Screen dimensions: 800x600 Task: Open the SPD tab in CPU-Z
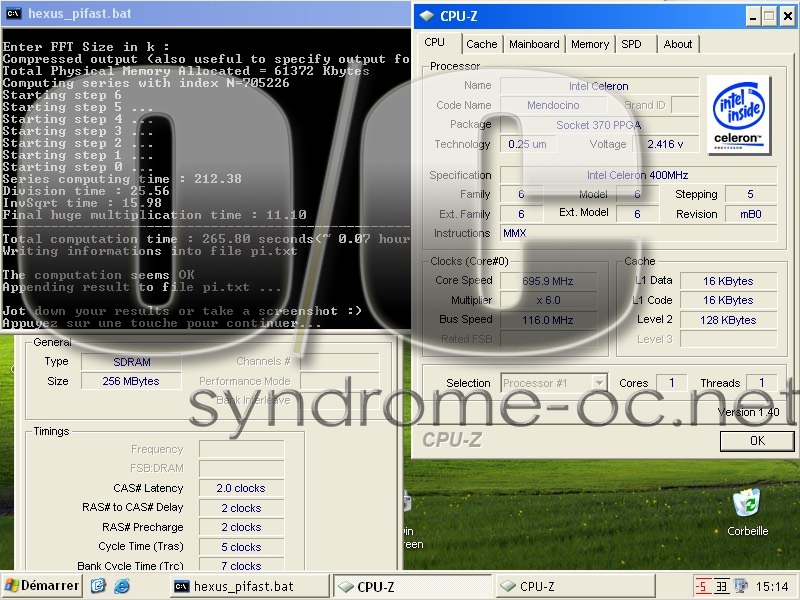coord(632,44)
